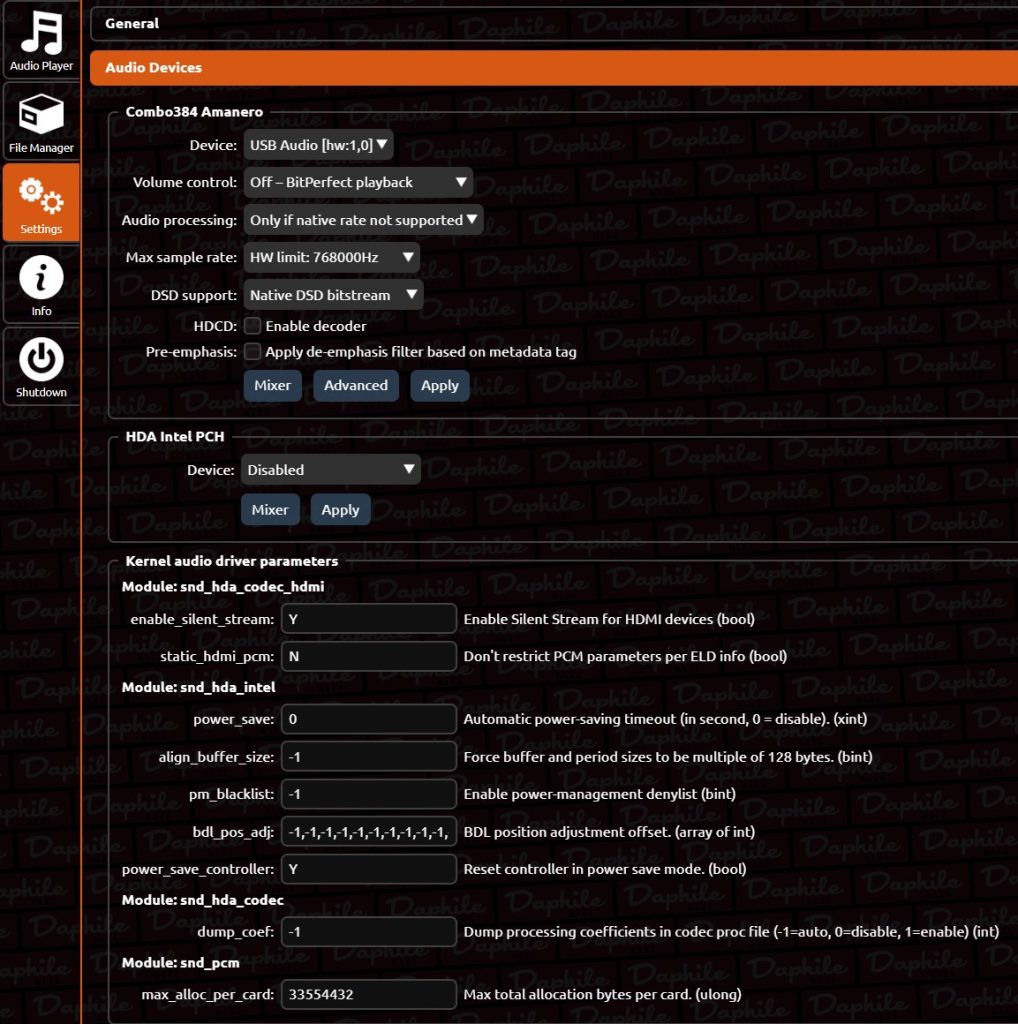Toggle the Pre-emphasis de-emphasis filter checkbox
The width and height of the screenshot is (1018, 1024).
point(253,352)
